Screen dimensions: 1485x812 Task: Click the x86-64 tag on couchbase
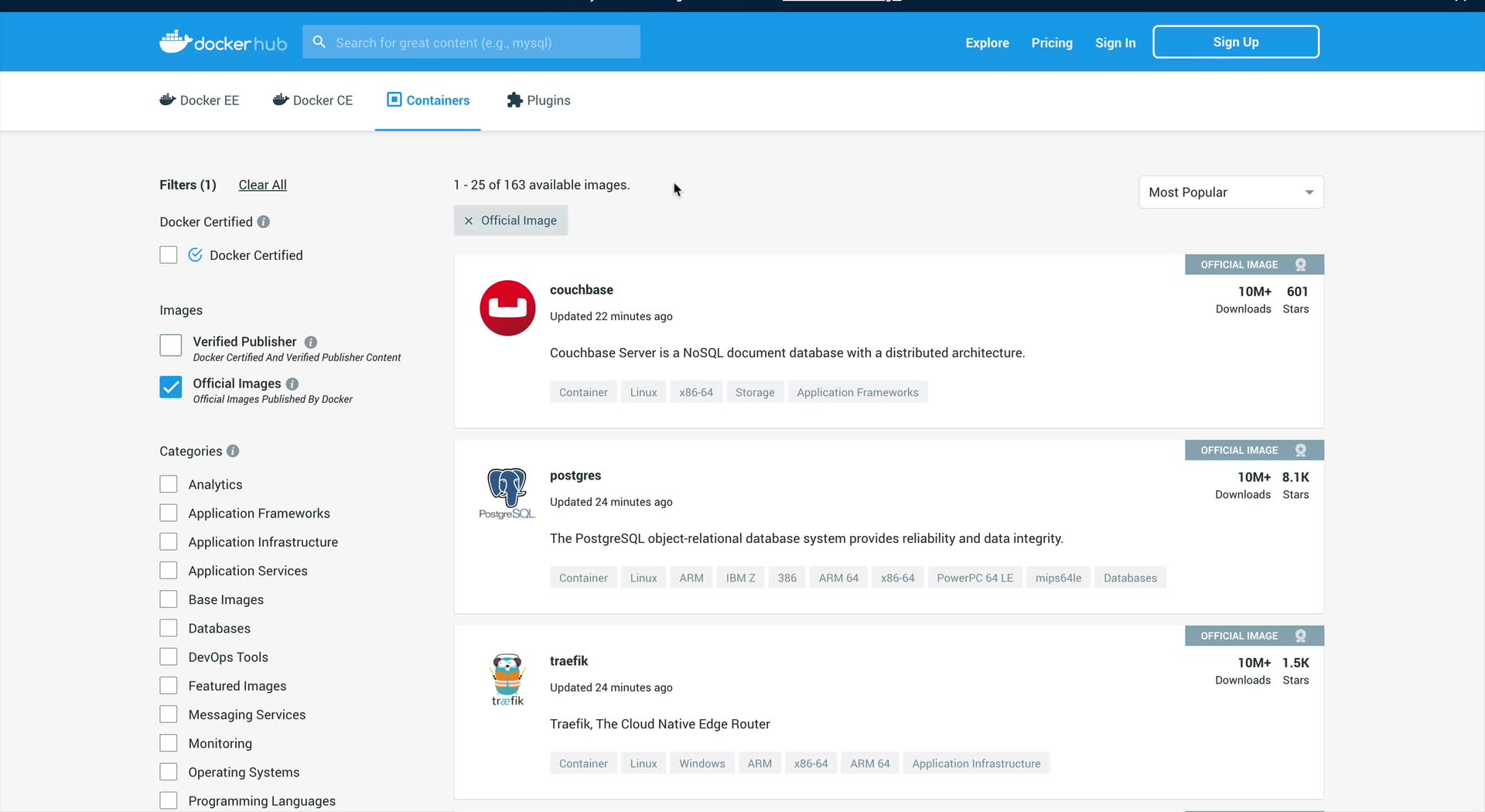[696, 392]
